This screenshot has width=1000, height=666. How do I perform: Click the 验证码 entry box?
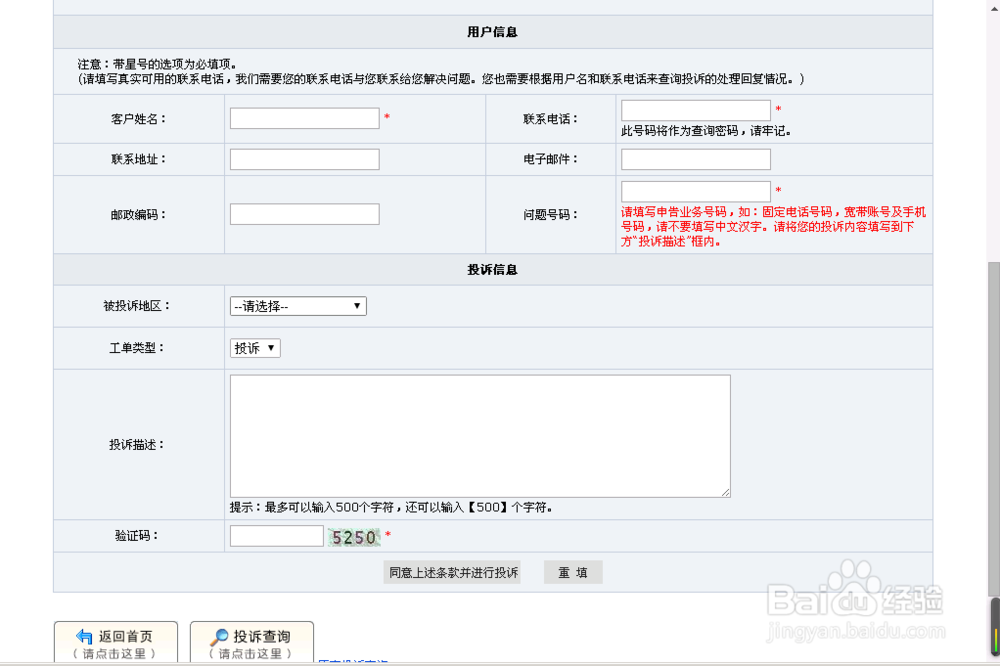tap(276, 535)
